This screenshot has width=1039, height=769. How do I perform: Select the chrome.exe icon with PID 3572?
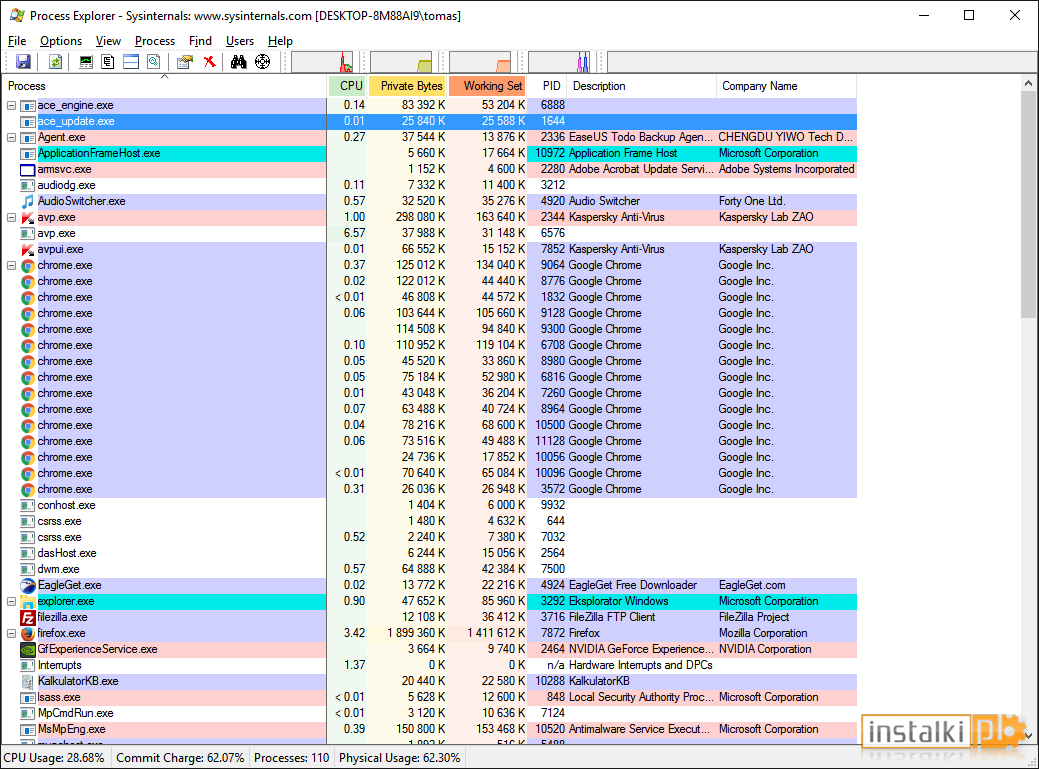(27, 490)
